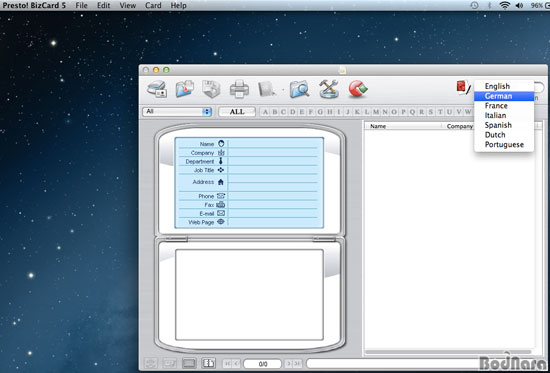Viewport: 550px width, 373px height.
Task: Sort list by Company column header
Action: 460,126
